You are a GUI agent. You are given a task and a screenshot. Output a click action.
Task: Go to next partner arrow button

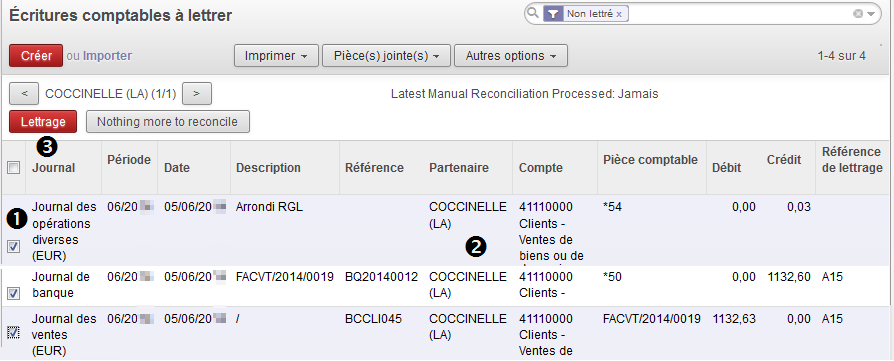197,94
